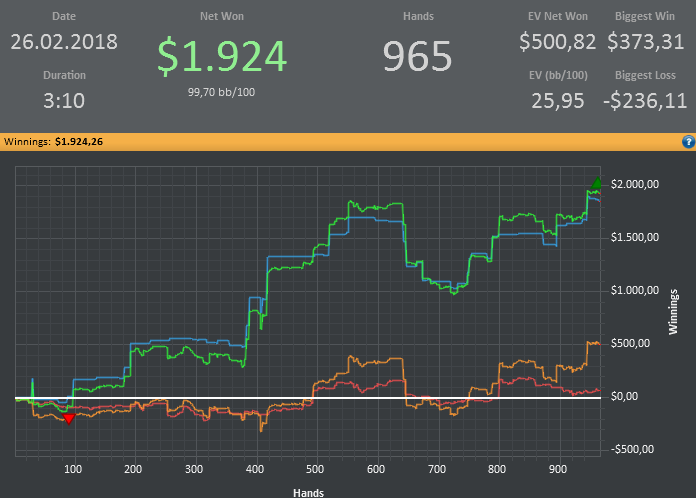The width and height of the screenshot is (696, 498).
Task: Click the $500,00 axis label
Action: pyautogui.click(x=630, y=343)
